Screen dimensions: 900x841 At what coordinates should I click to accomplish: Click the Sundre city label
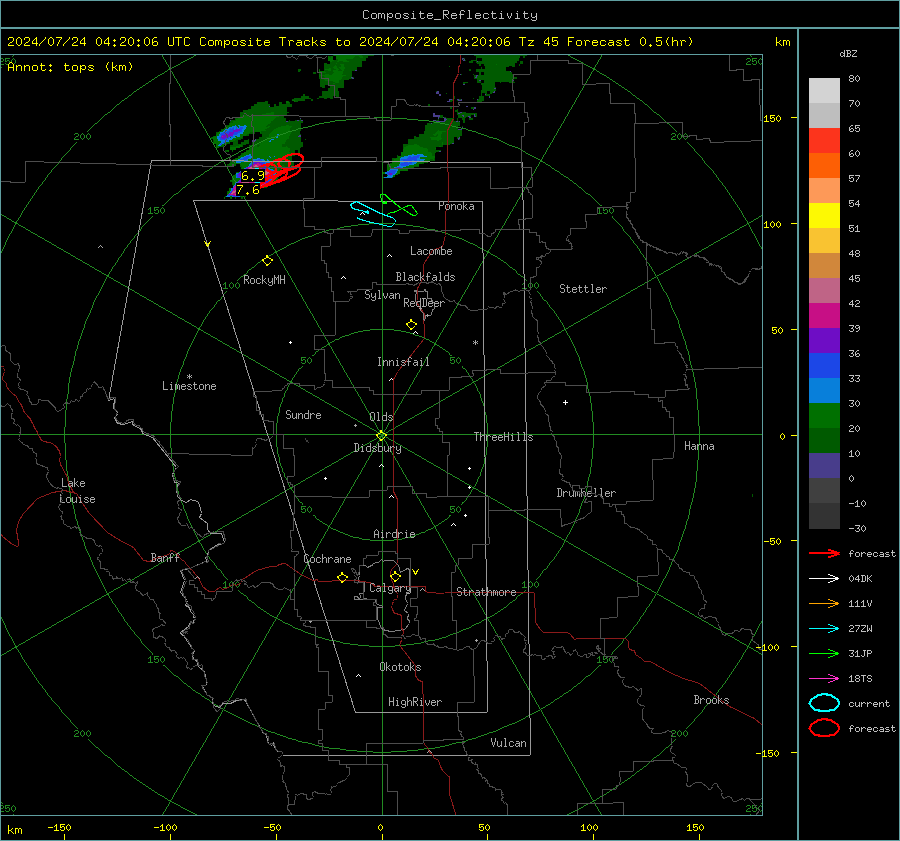pyautogui.click(x=303, y=414)
